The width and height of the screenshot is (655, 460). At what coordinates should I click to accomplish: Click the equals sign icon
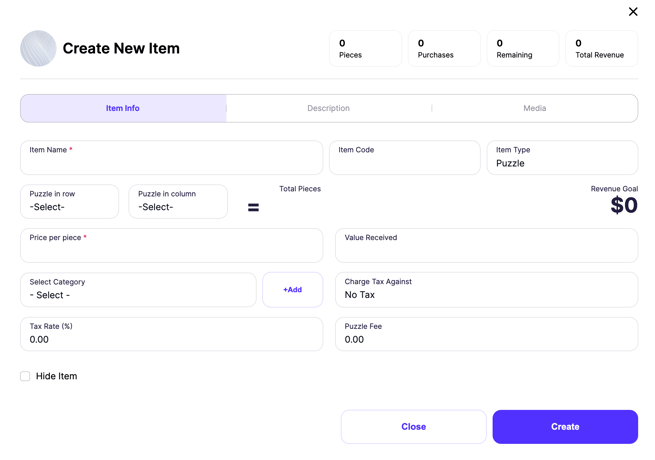click(254, 207)
